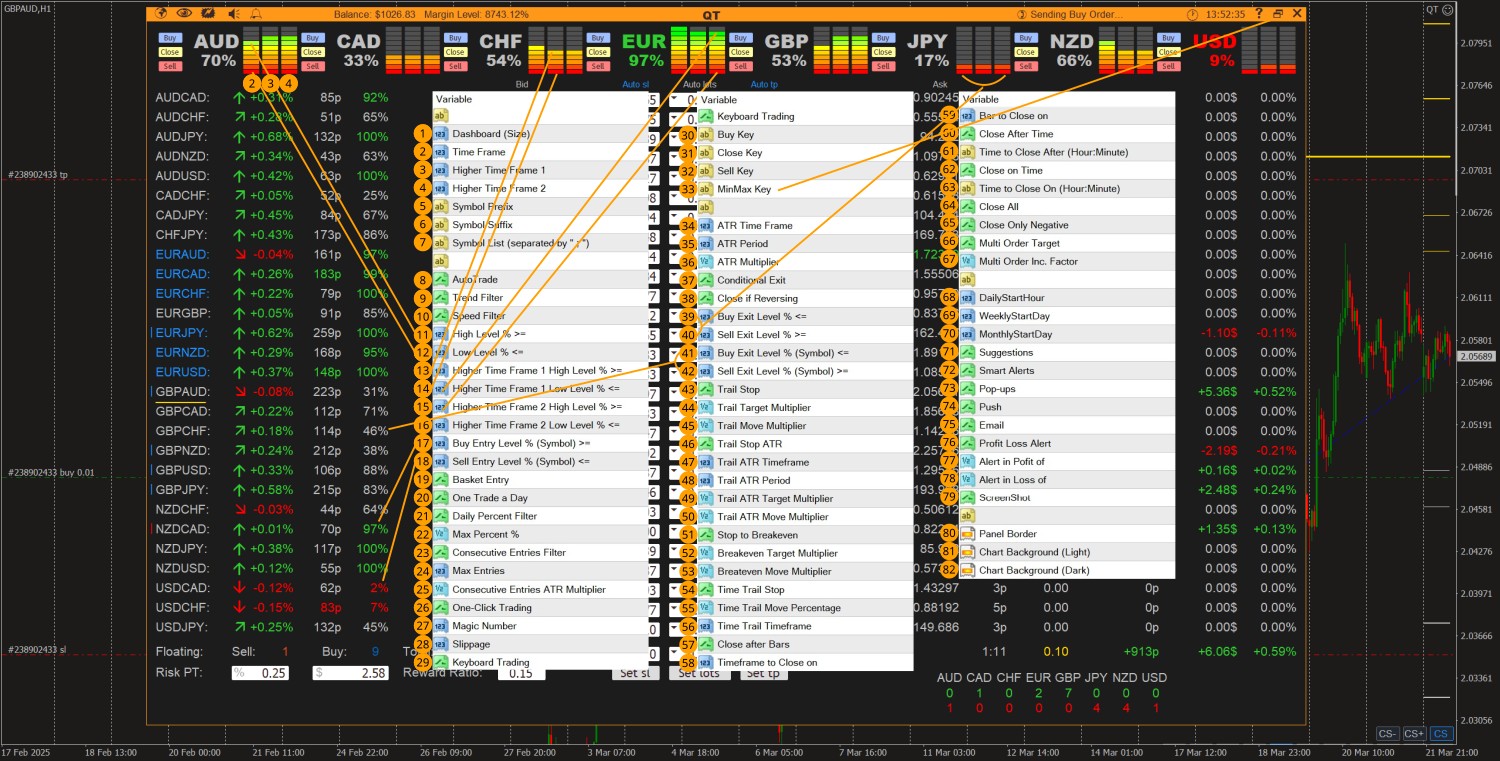Image resolution: width=1500 pixels, height=761 pixels.
Task: Mute sound with the speaker icon
Action: click(x=233, y=14)
